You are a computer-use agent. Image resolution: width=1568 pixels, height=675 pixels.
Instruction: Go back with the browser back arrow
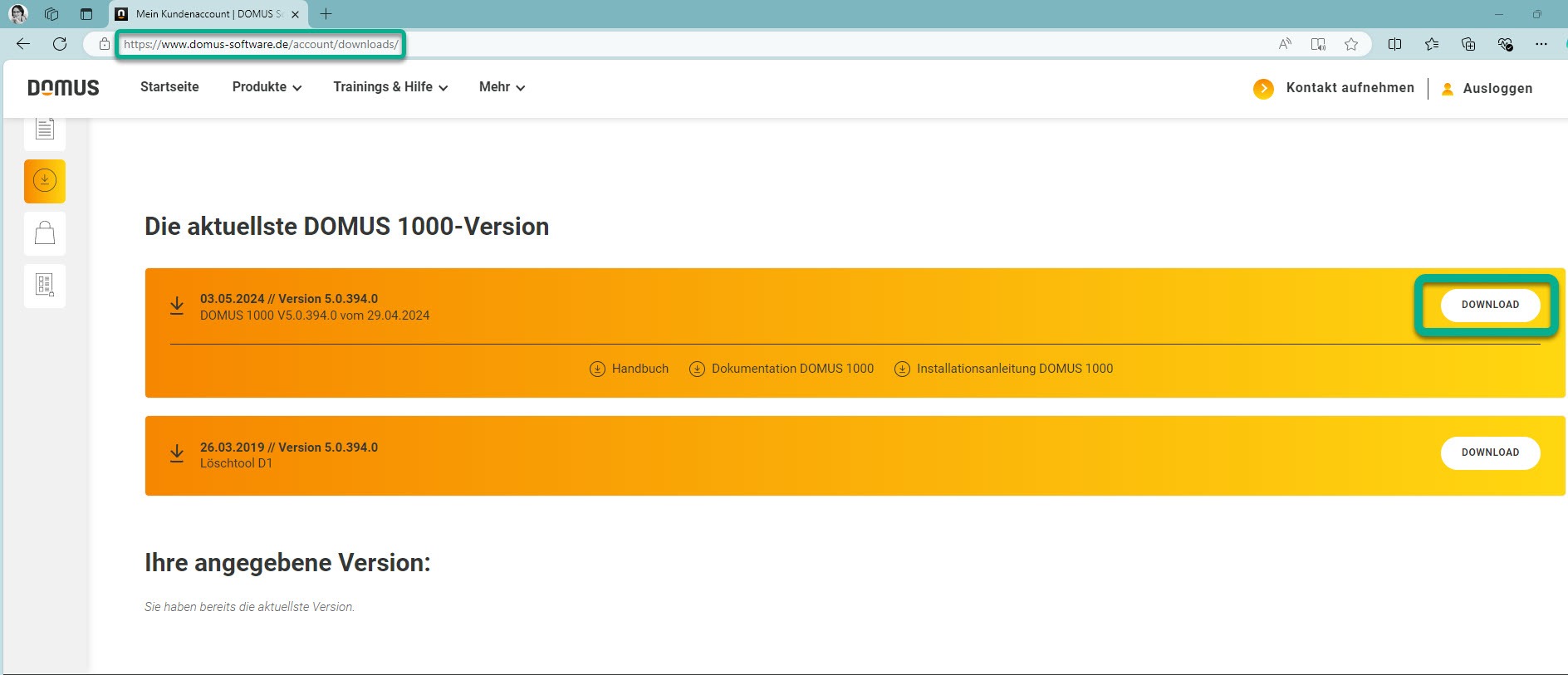23,44
